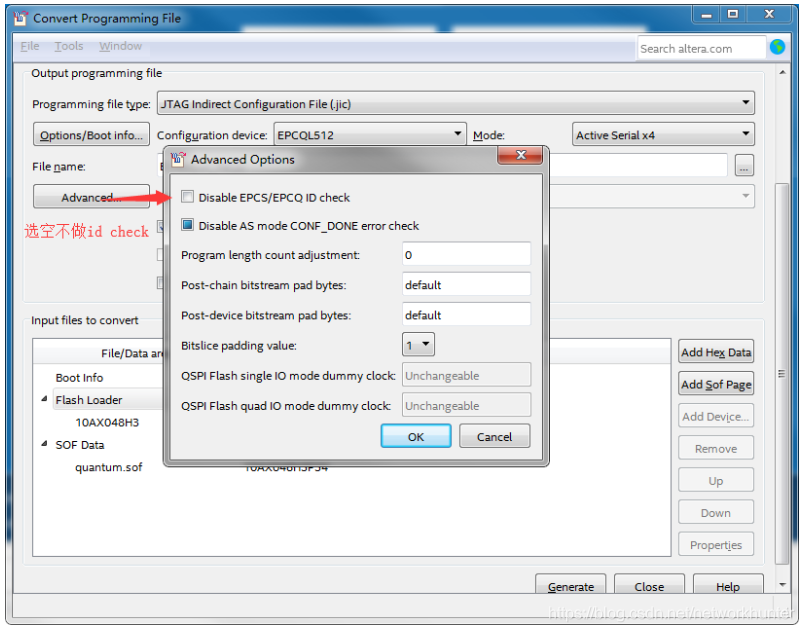Toggle Disable AS mode CONF_DONE error check
The image size is (805, 632).
pyautogui.click(x=187, y=225)
